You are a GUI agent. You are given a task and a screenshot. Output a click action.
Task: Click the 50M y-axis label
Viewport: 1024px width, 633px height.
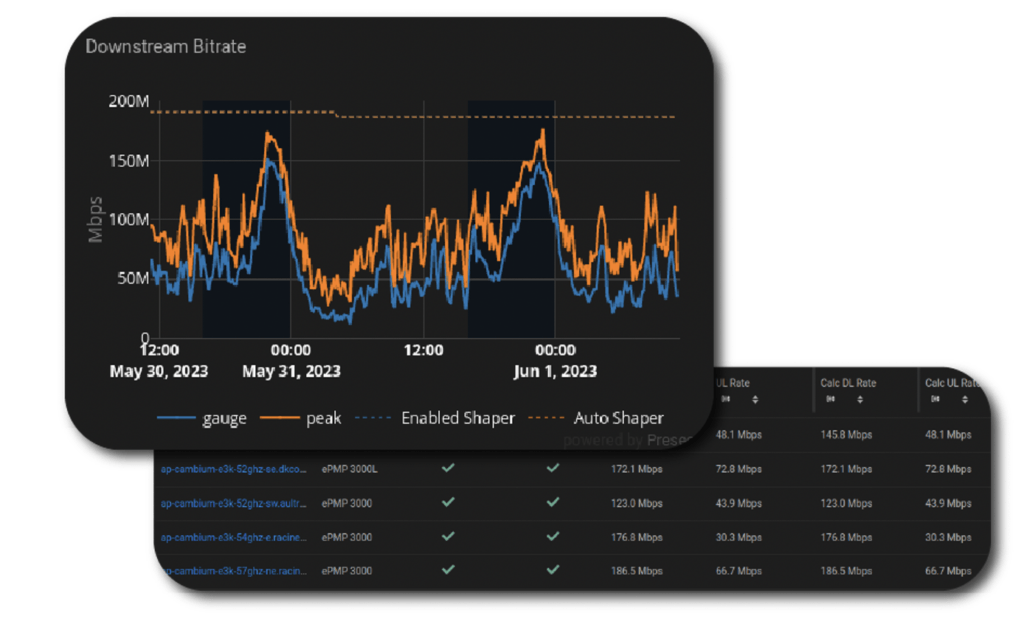[x=133, y=278]
